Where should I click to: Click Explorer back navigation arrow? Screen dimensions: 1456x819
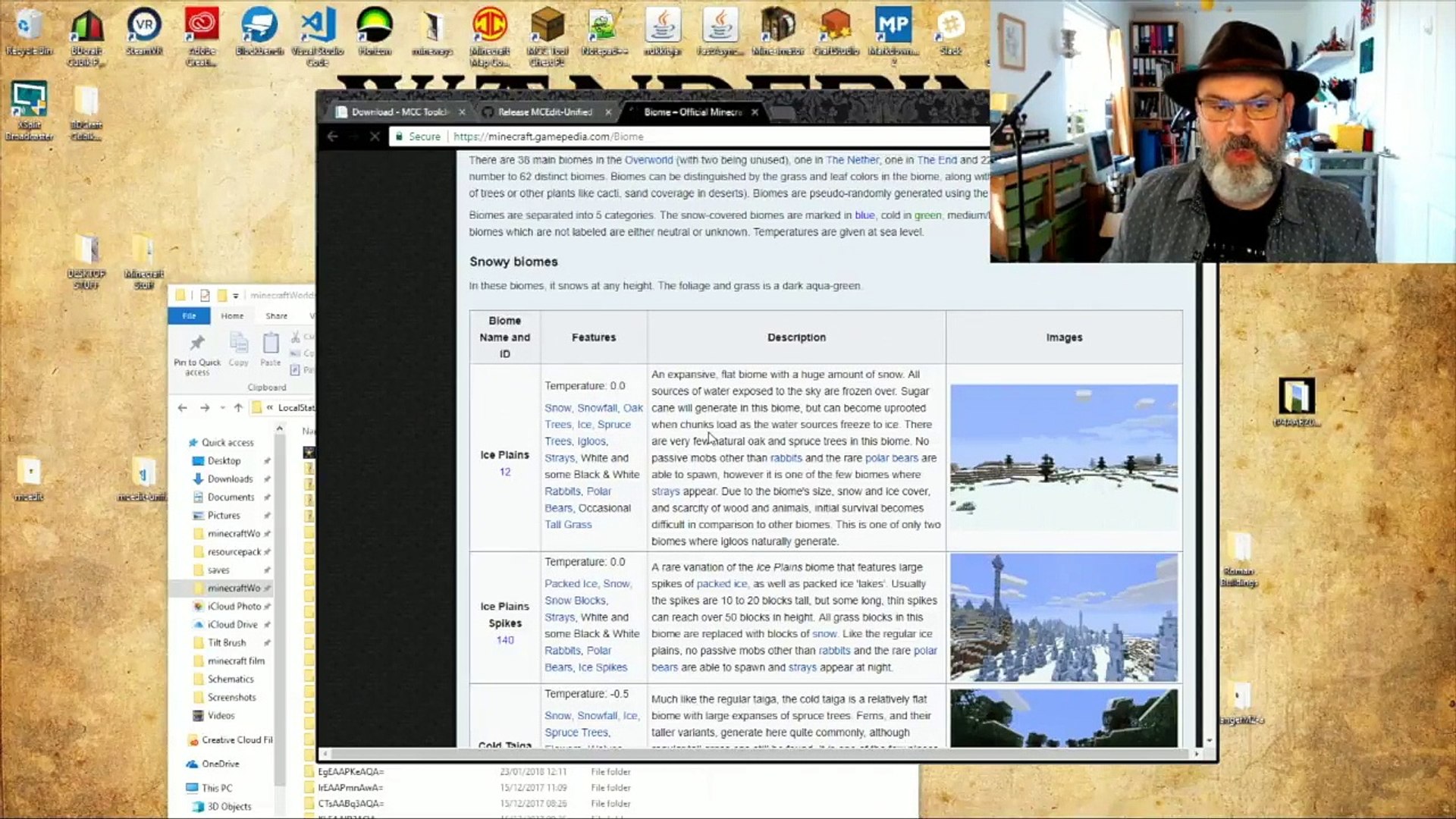tap(183, 408)
